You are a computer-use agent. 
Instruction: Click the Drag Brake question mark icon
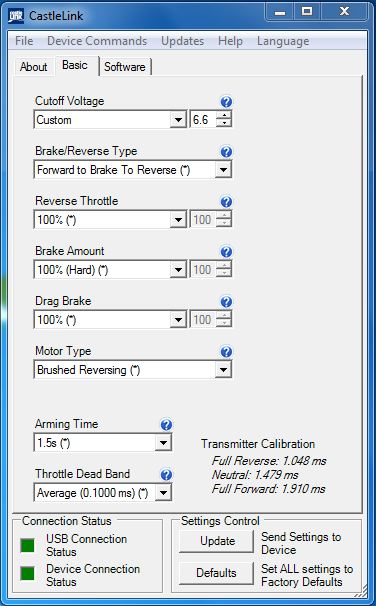(x=226, y=301)
